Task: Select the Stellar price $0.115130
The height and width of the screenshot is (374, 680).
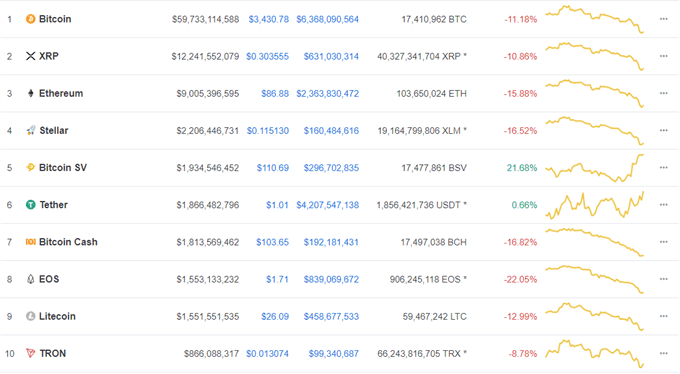Action: tap(268, 131)
